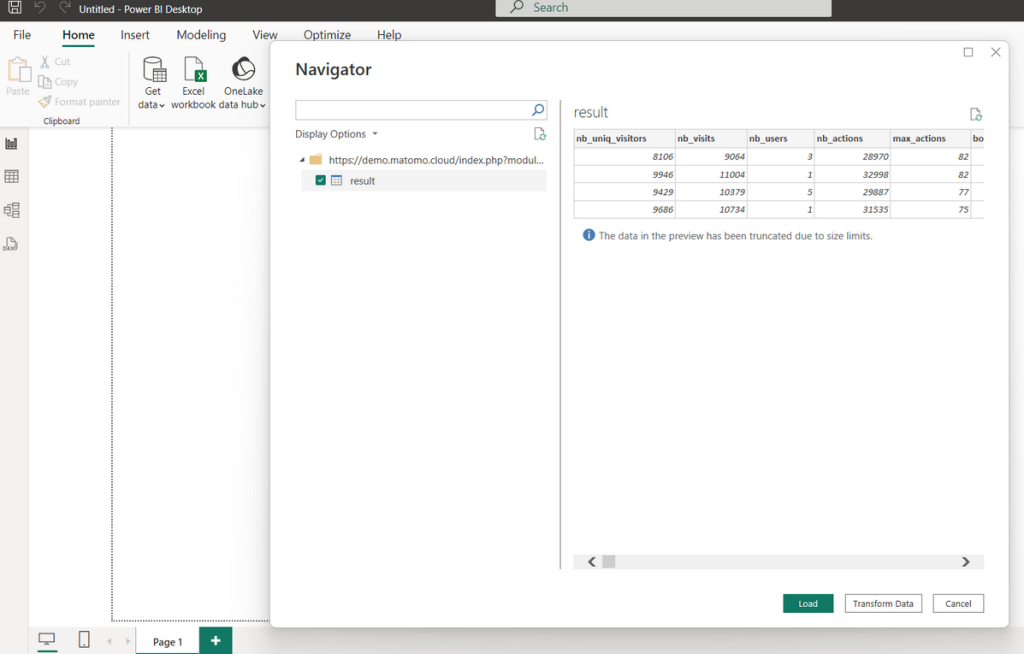Screen dimensions: 1024x654
Task: Collapse the demo.matomo.cloud source node
Action: pos(304,159)
